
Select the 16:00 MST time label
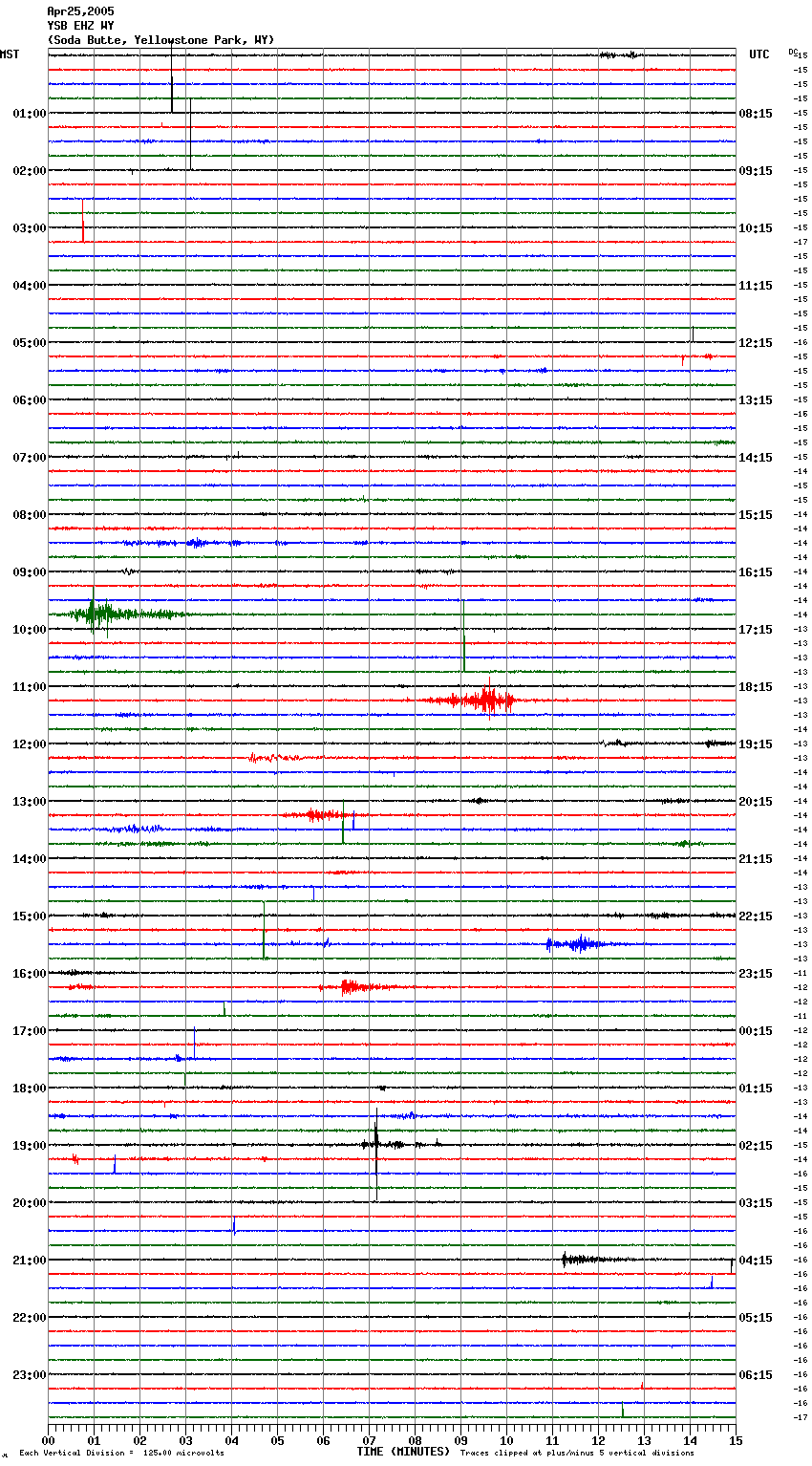30,973
